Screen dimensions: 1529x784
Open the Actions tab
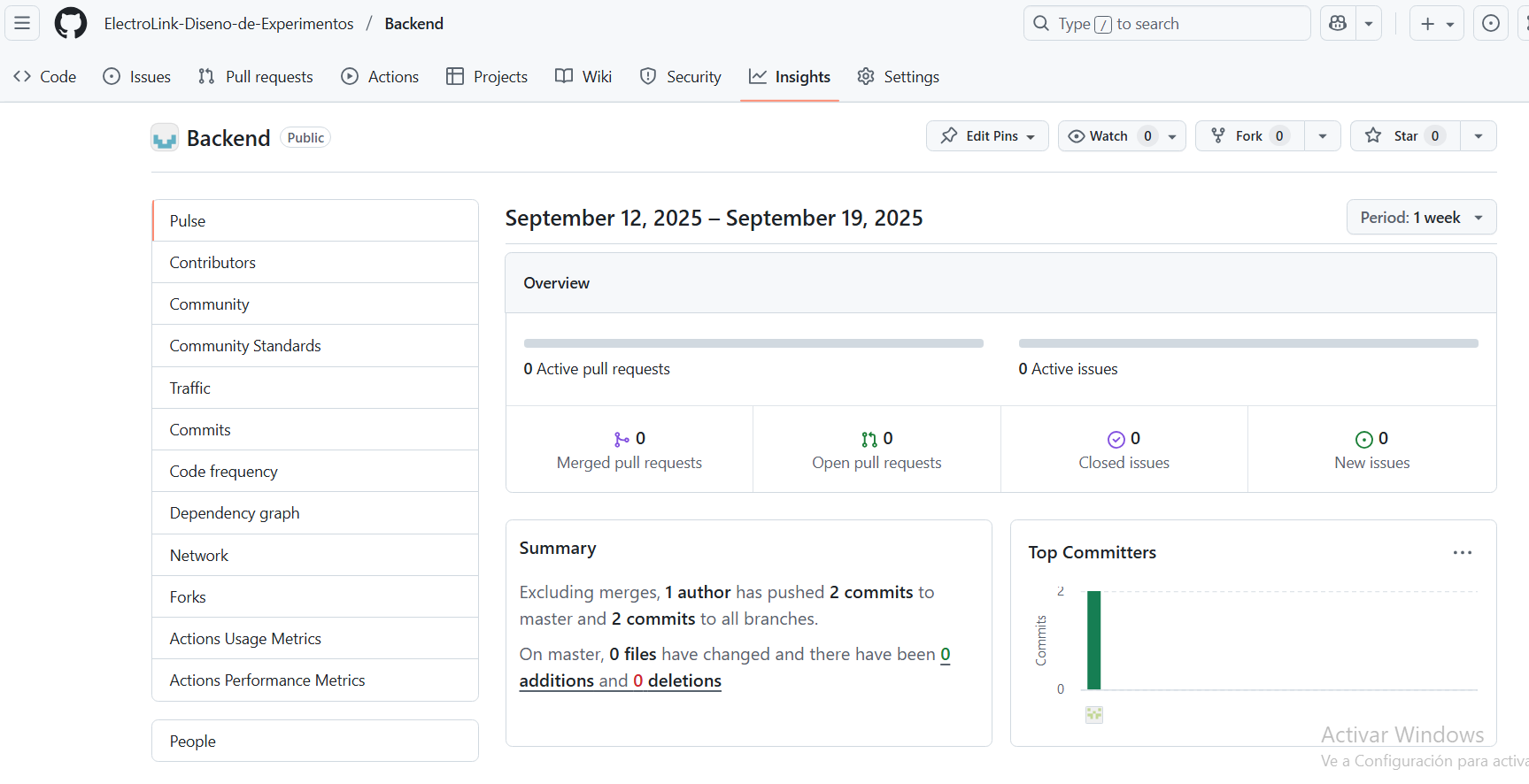(x=380, y=77)
